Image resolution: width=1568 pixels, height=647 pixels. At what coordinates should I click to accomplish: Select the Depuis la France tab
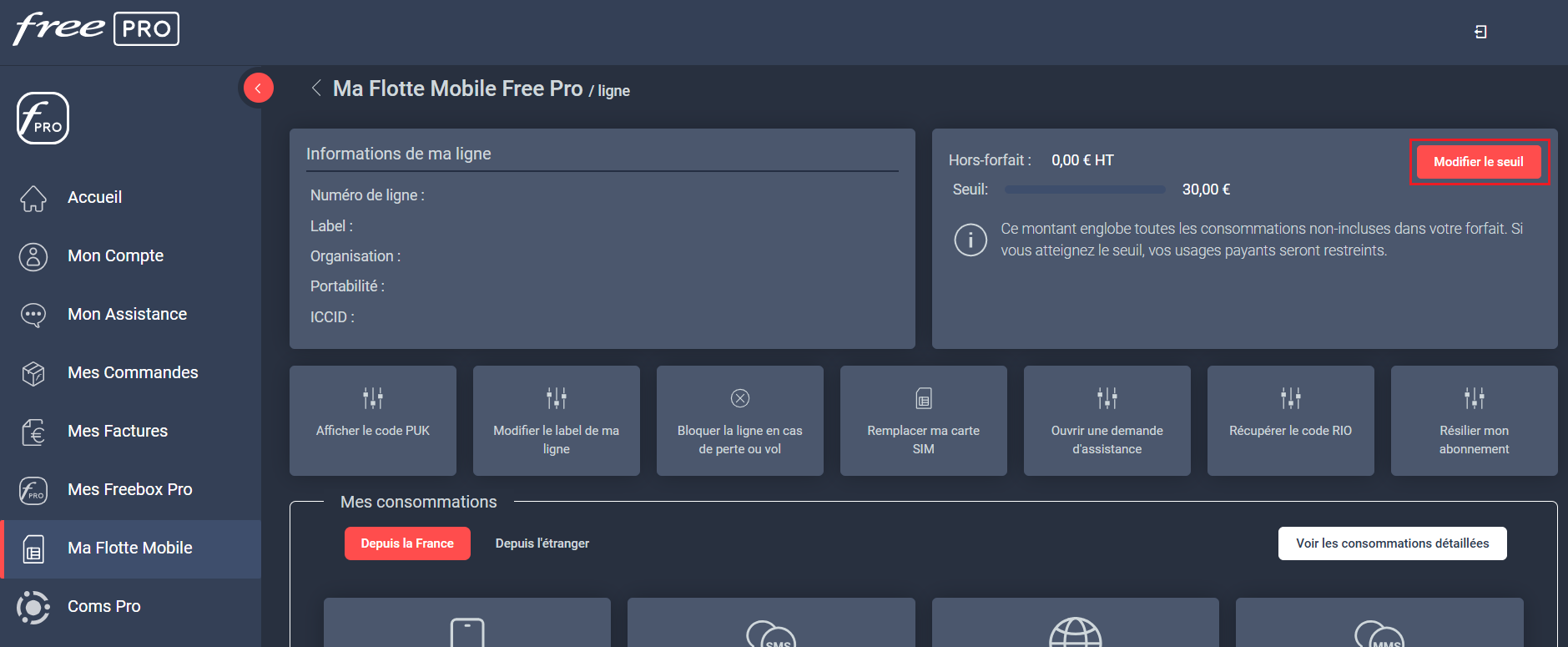coord(407,543)
